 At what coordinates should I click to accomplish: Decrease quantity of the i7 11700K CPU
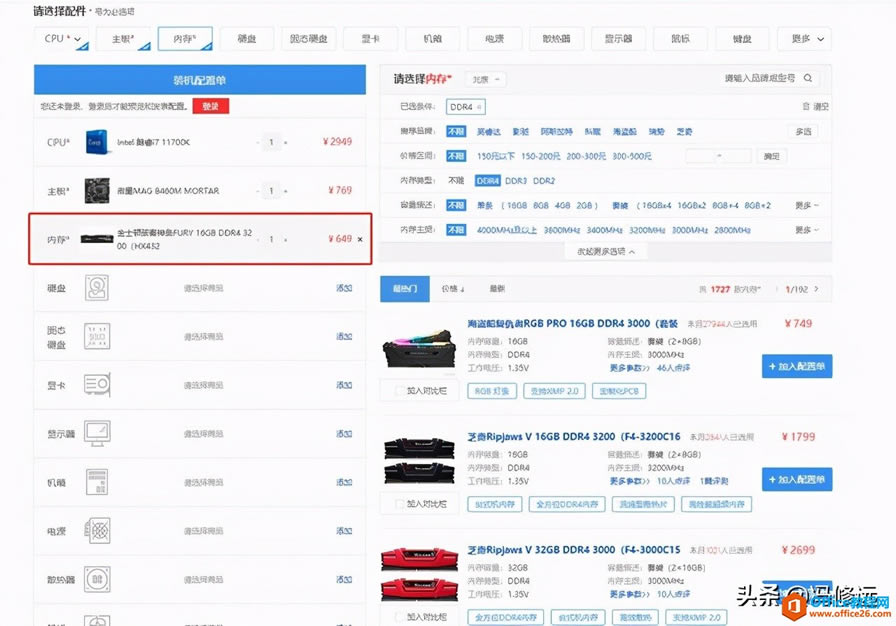tap(258, 142)
